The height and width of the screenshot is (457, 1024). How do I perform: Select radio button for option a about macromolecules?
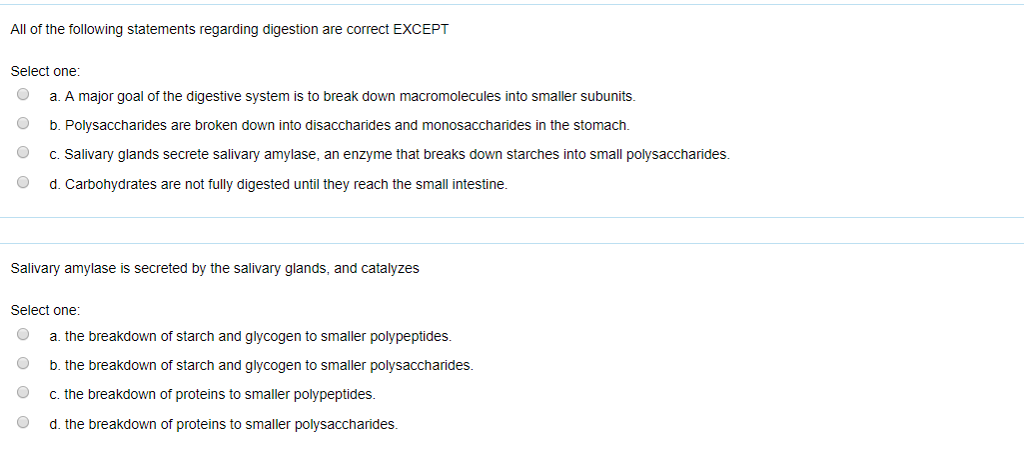click(22, 96)
